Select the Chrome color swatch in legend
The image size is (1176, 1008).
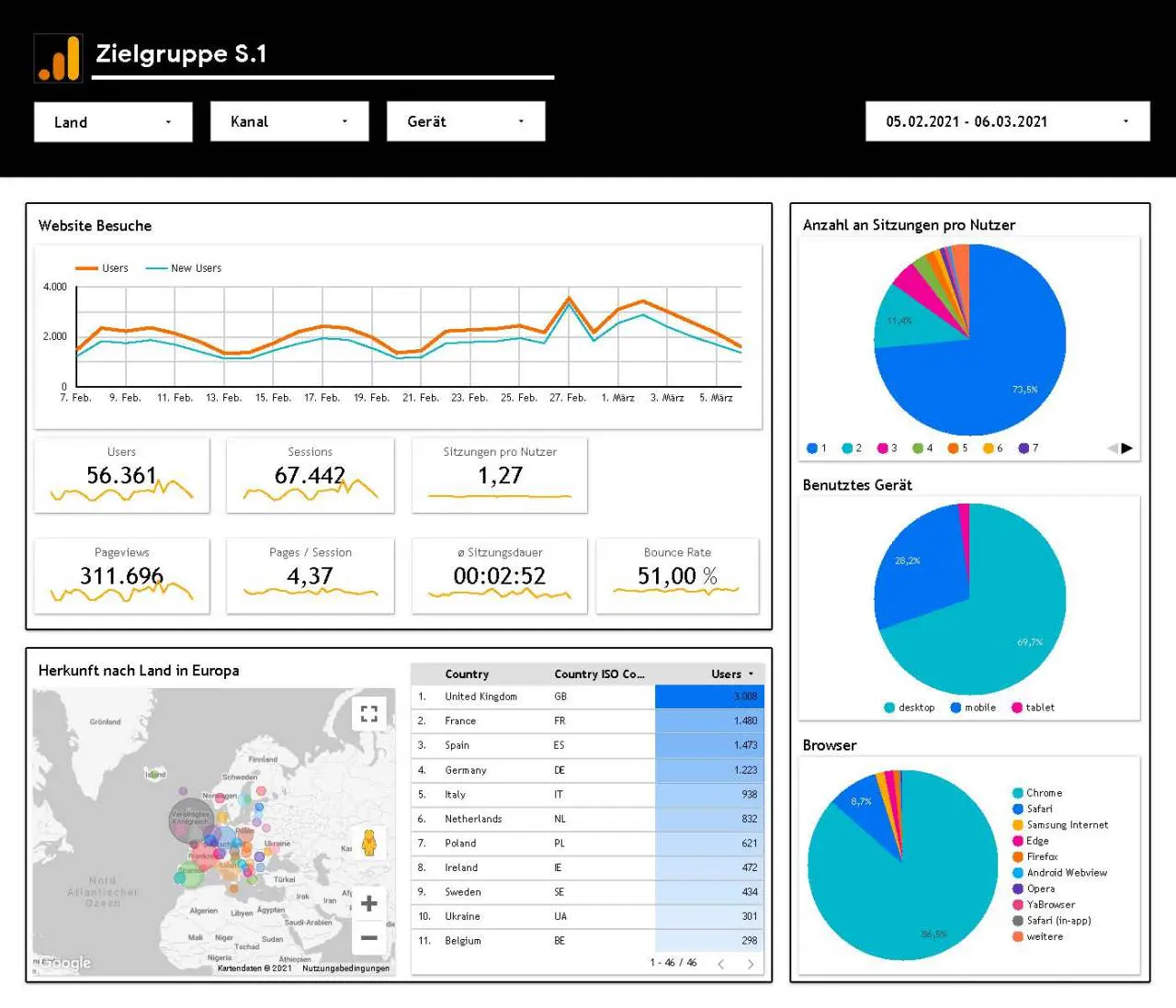(x=1018, y=793)
